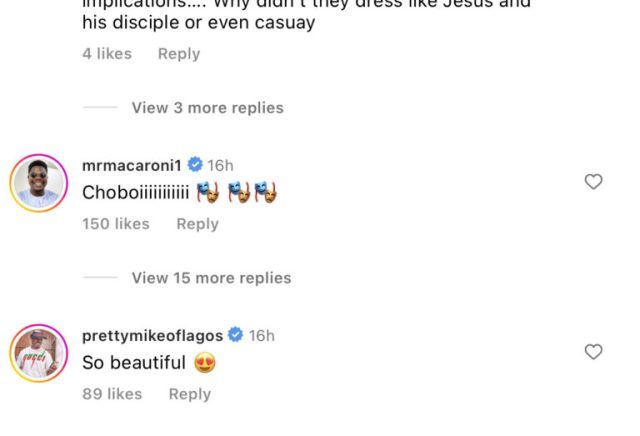
Task: Reply to the Choboiiii comment
Action: click(197, 224)
